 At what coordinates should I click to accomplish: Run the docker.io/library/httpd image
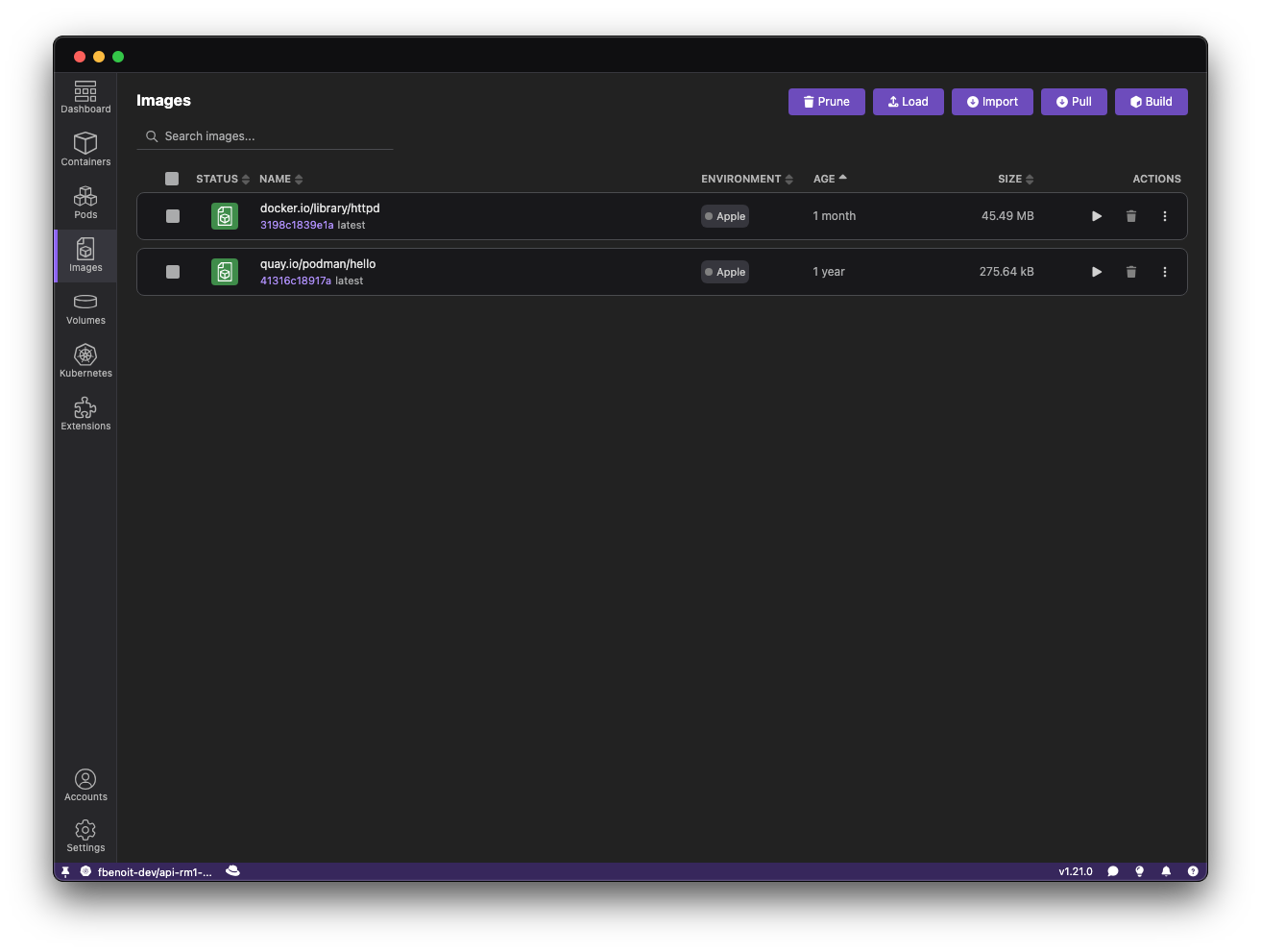tap(1096, 216)
